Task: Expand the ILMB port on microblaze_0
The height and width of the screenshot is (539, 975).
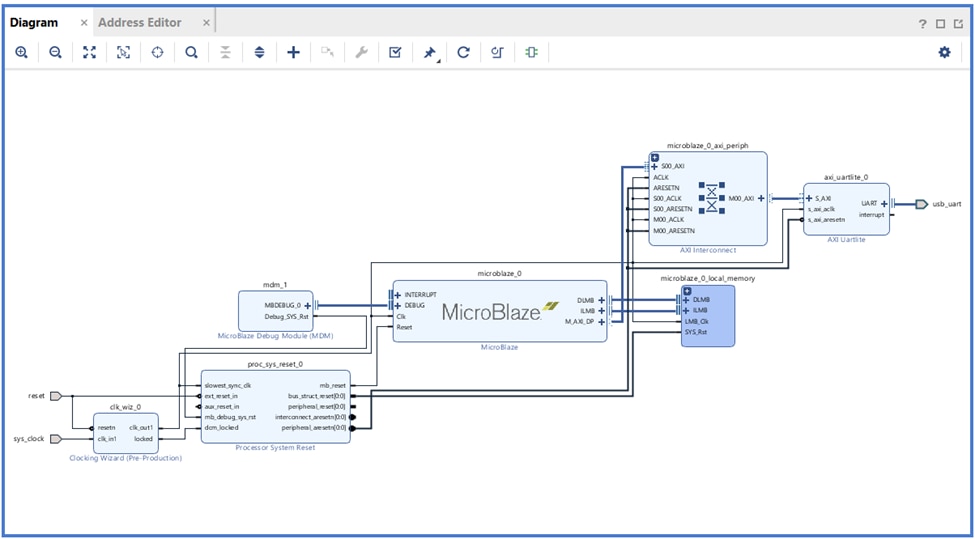Action: pyautogui.click(x=601, y=310)
